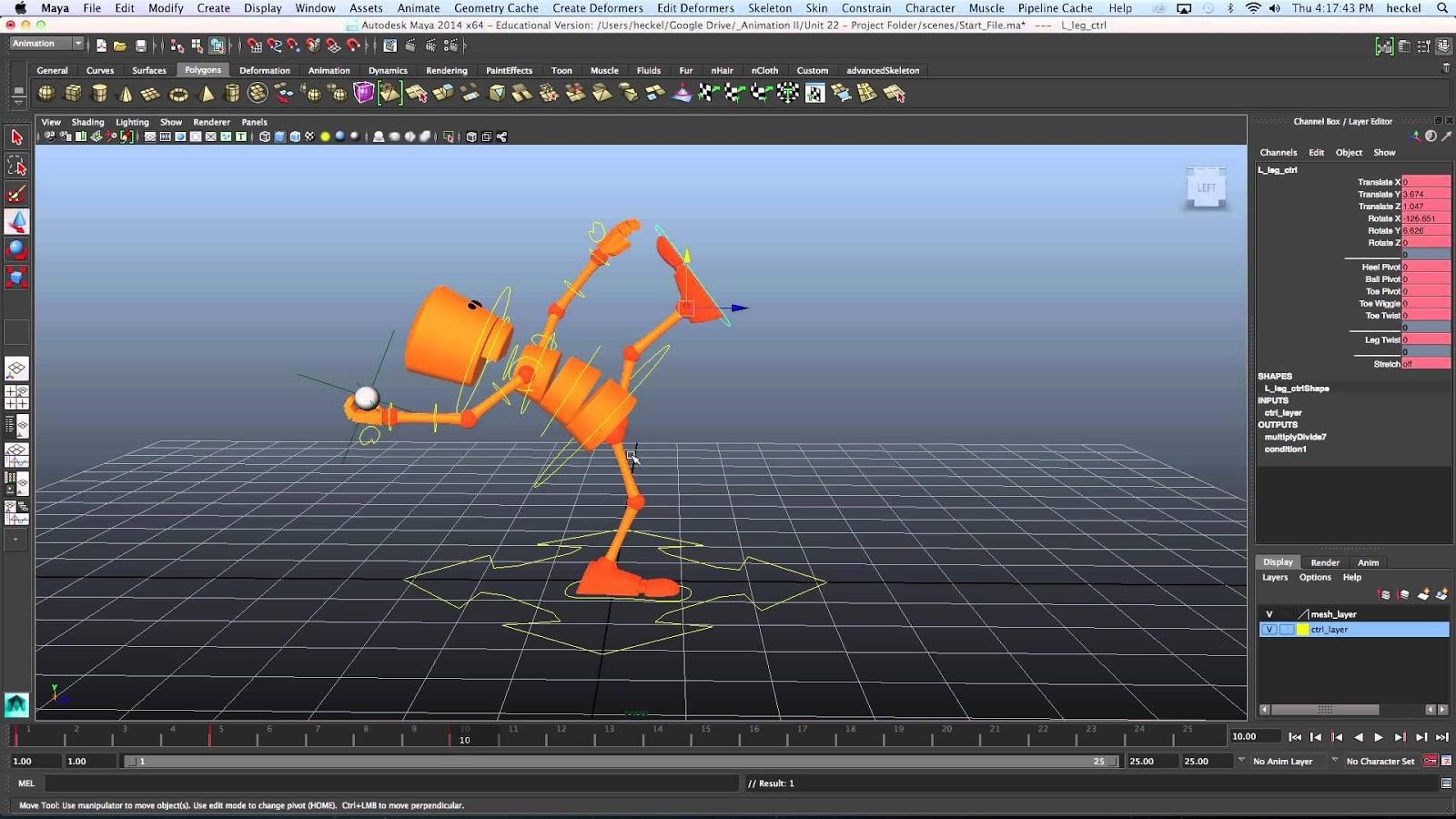Click inside the MEL command line field
The image size is (1456, 819).
coord(391,783)
